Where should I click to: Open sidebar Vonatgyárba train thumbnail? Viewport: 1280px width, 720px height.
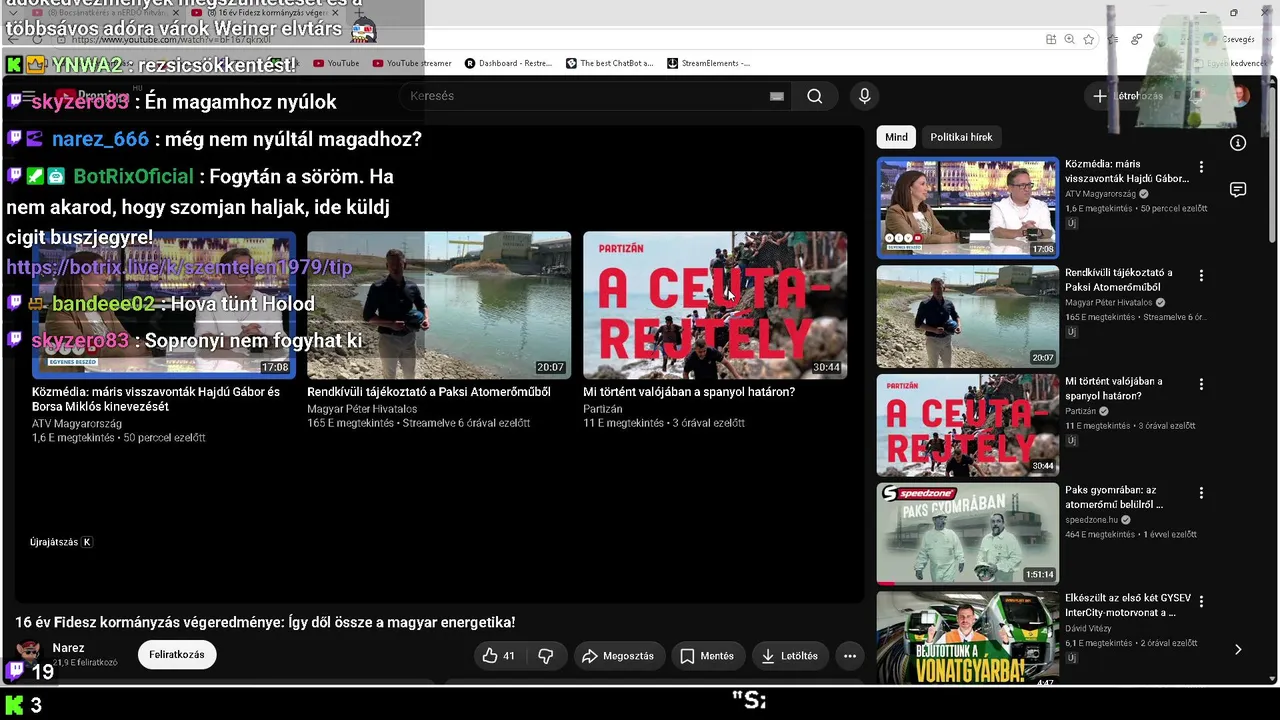click(x=967, y=639)
